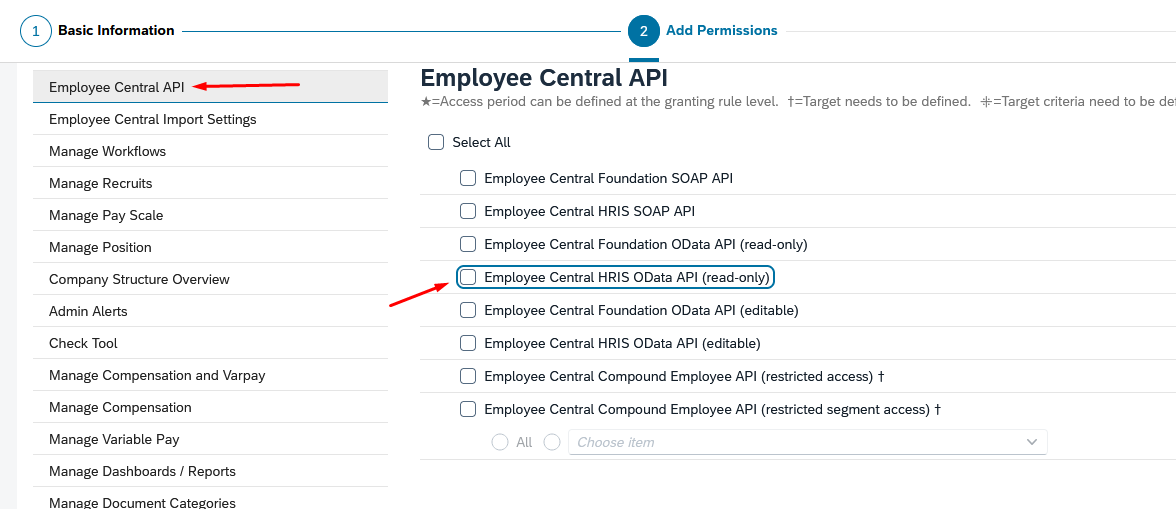The width and height of the screenshot is (1176, 509).
Task: Click the step 2 Add Permissions circle
Action: pyautogui.click(x=644, y=31)
